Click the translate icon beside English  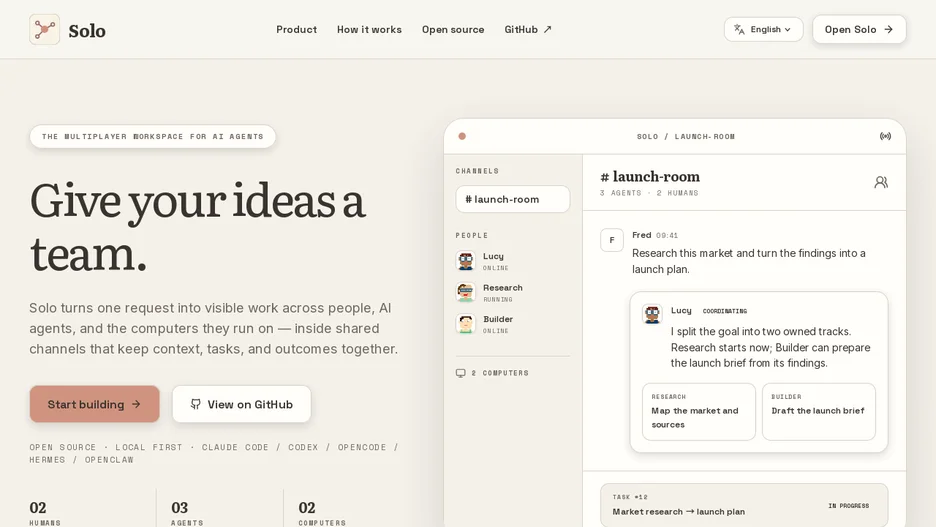tap(739, 29)
